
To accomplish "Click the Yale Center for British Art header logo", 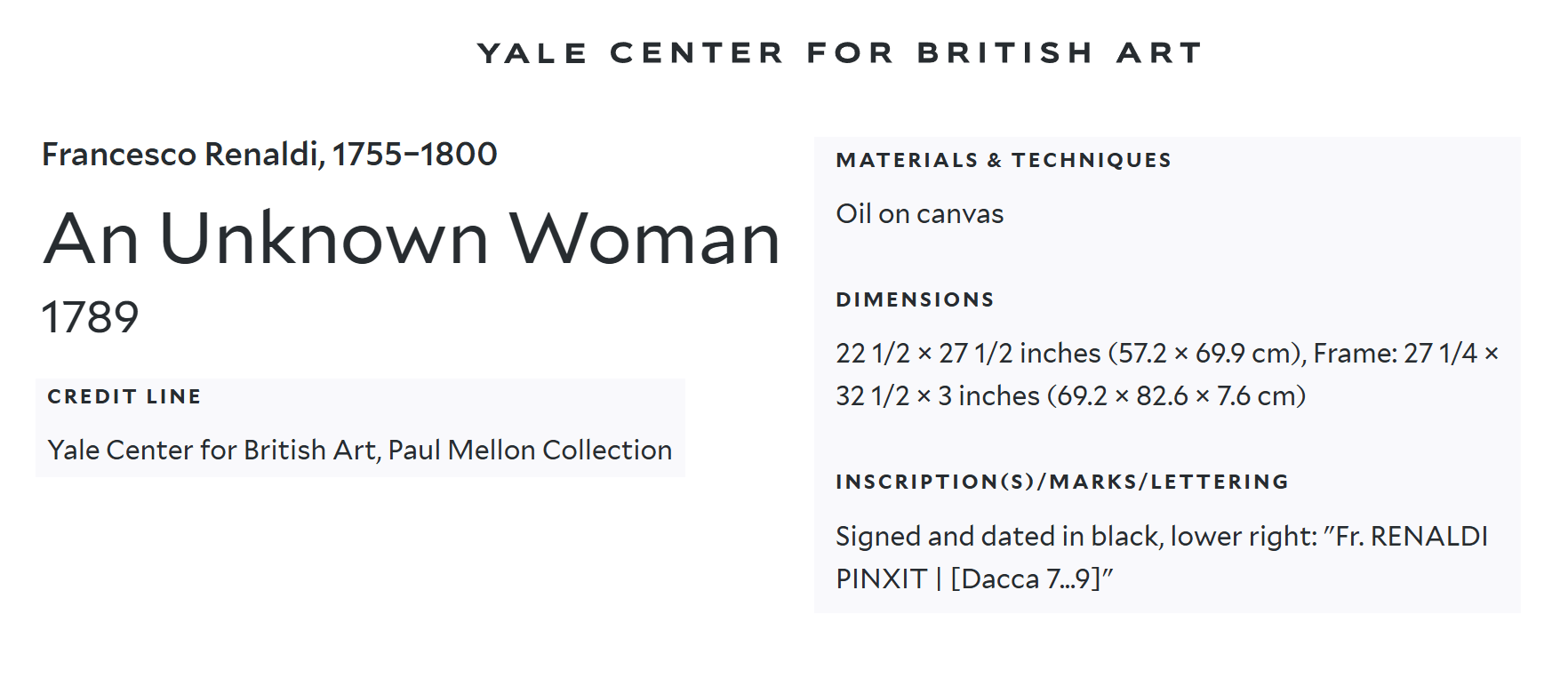I will point(839,53).
